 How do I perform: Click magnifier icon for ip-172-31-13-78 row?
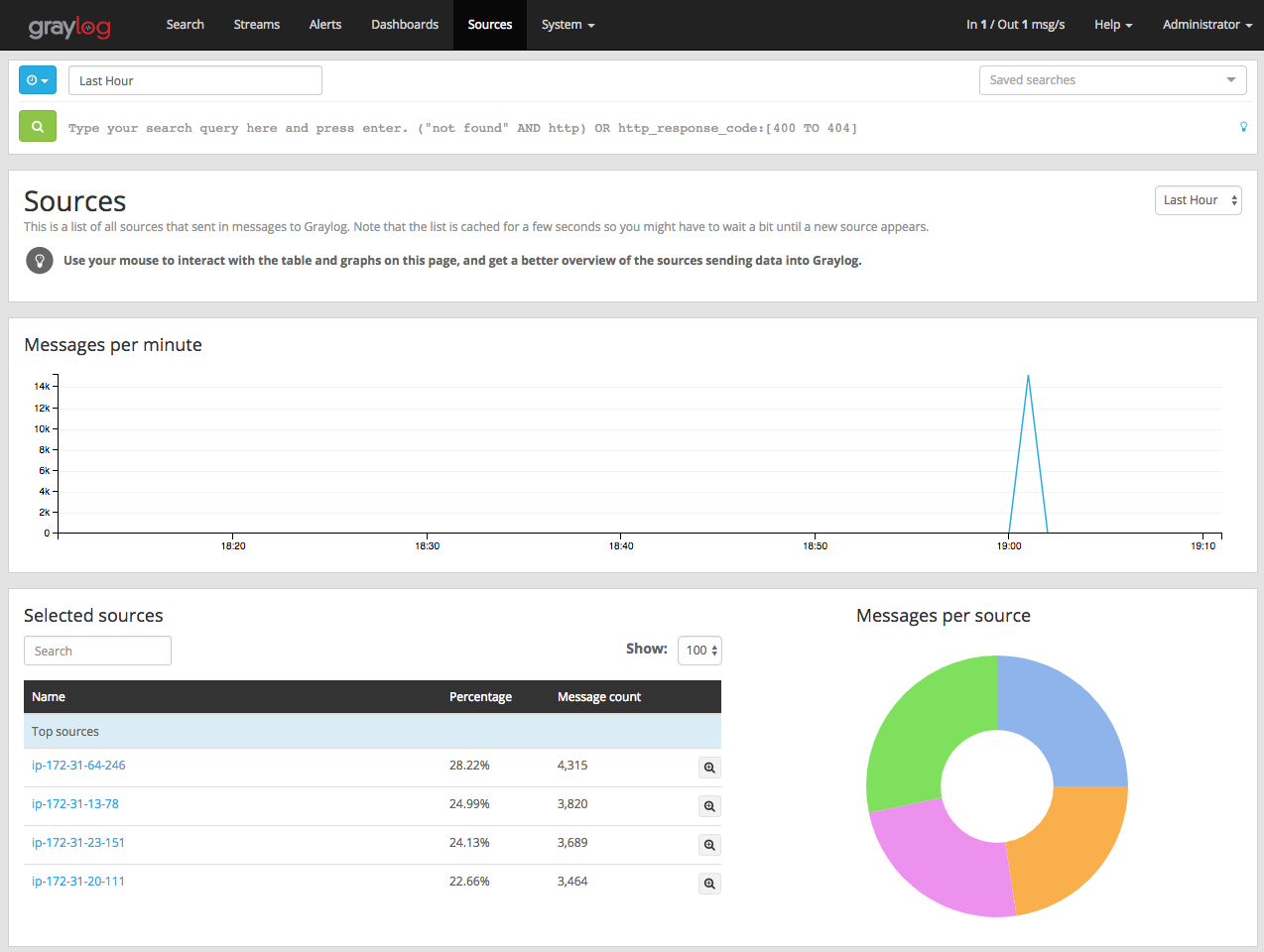click(x=709, y=806)
